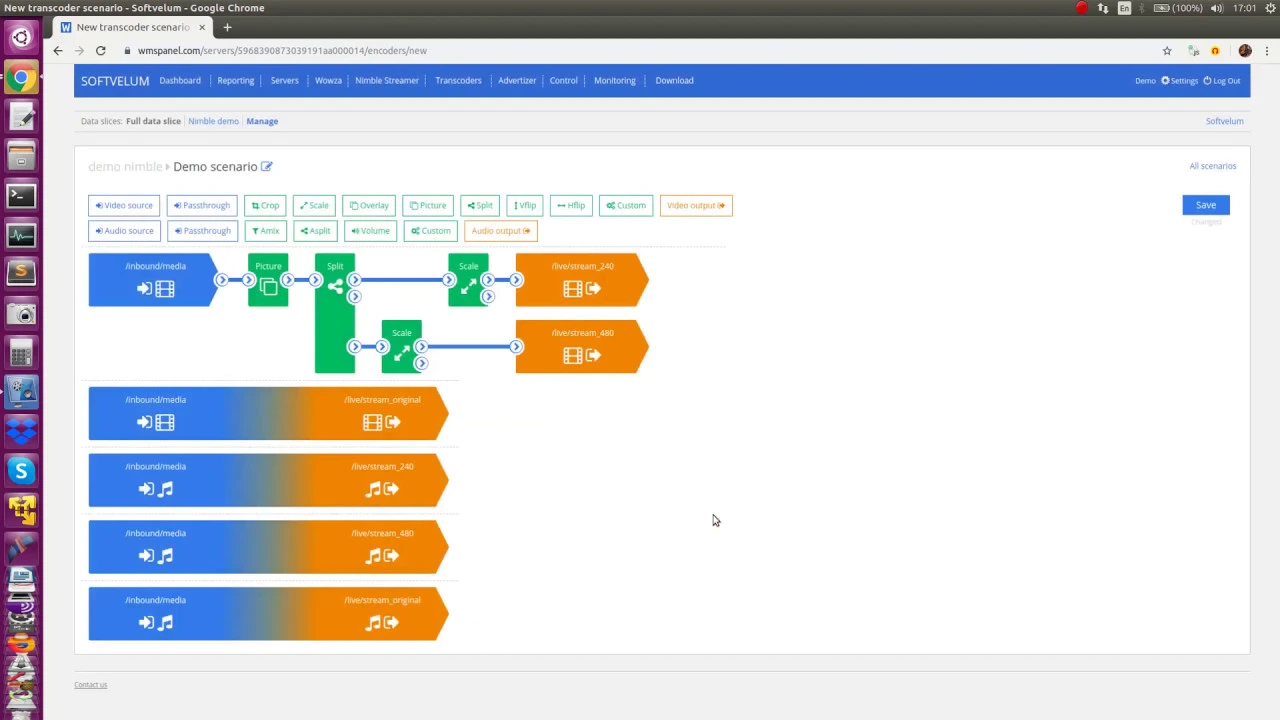Open the Terminal from Ubuntu launcher
This screenshot has height=720, width=1280.
21,196
